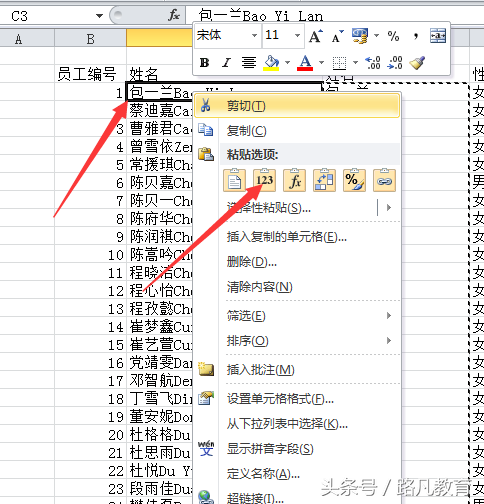Increase font size with the large A icon
The image size is (484, 504).
[315, 36]
